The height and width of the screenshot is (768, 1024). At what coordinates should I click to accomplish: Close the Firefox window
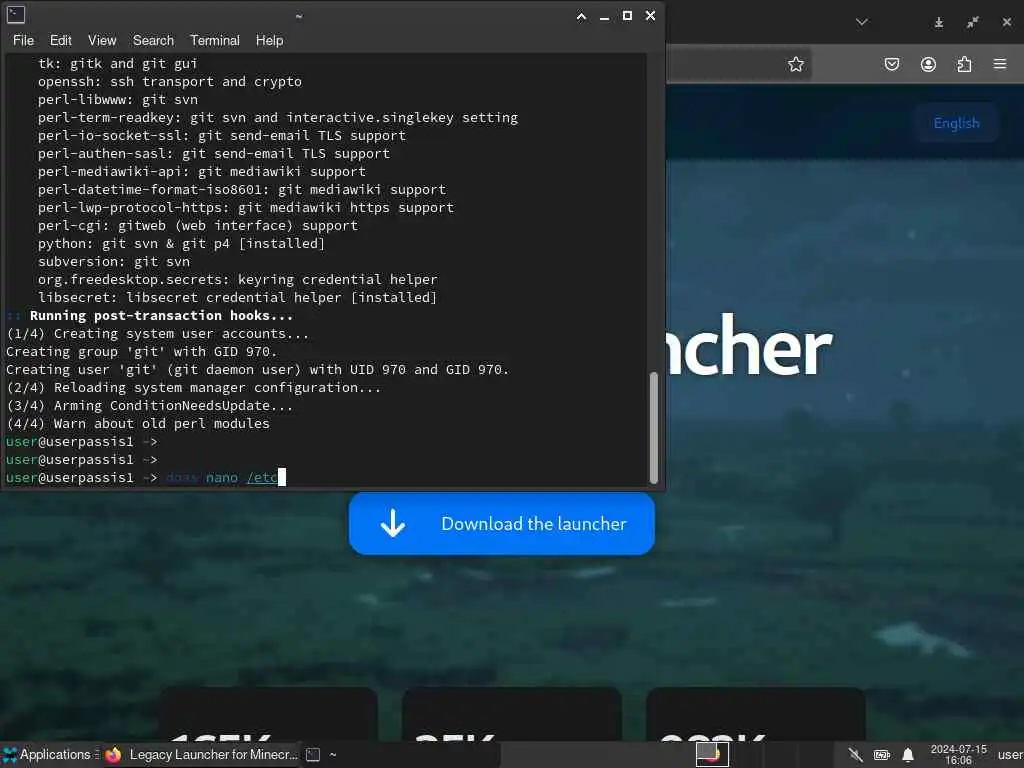(x=1007, y=22)
